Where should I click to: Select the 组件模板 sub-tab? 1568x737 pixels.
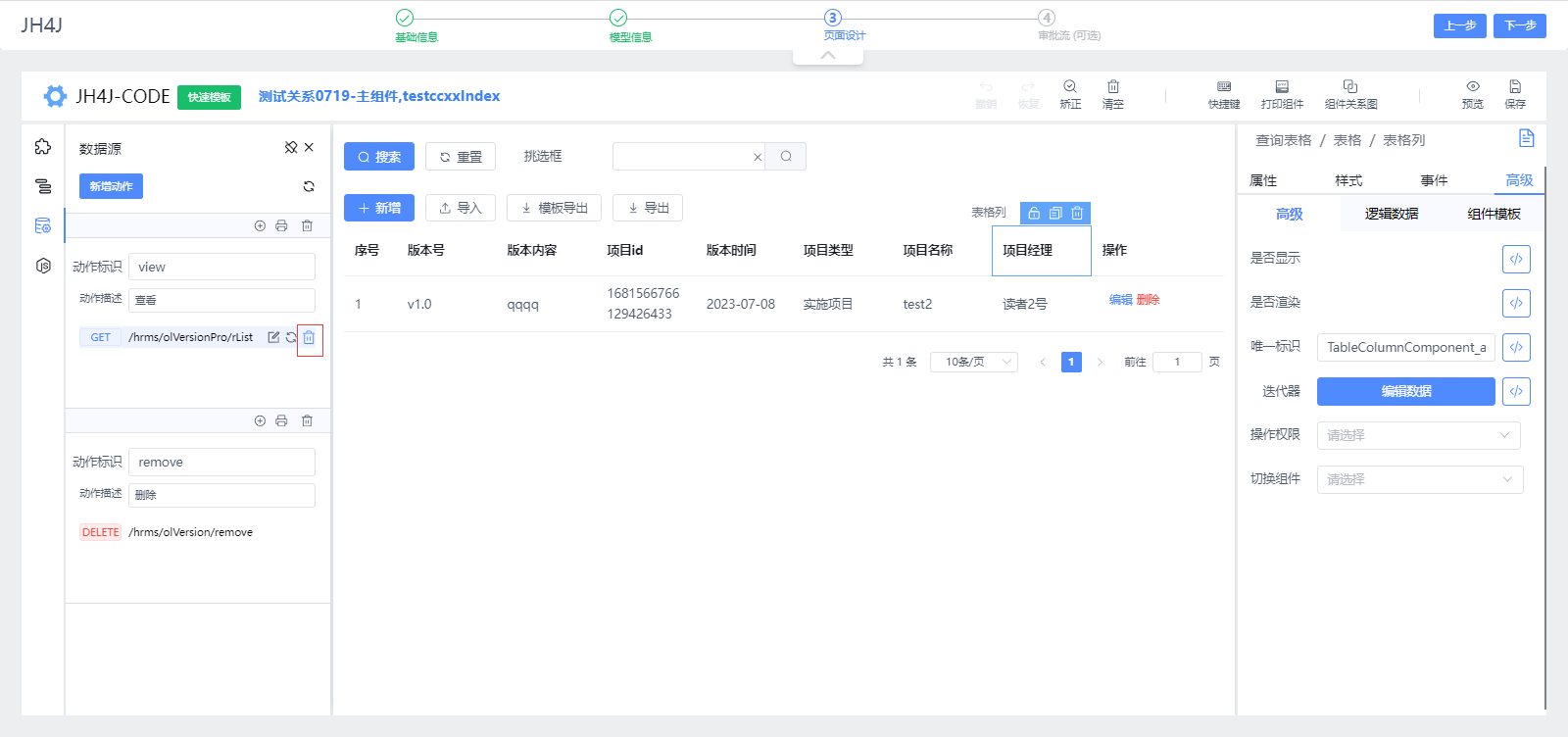(x=1494, y=214)
